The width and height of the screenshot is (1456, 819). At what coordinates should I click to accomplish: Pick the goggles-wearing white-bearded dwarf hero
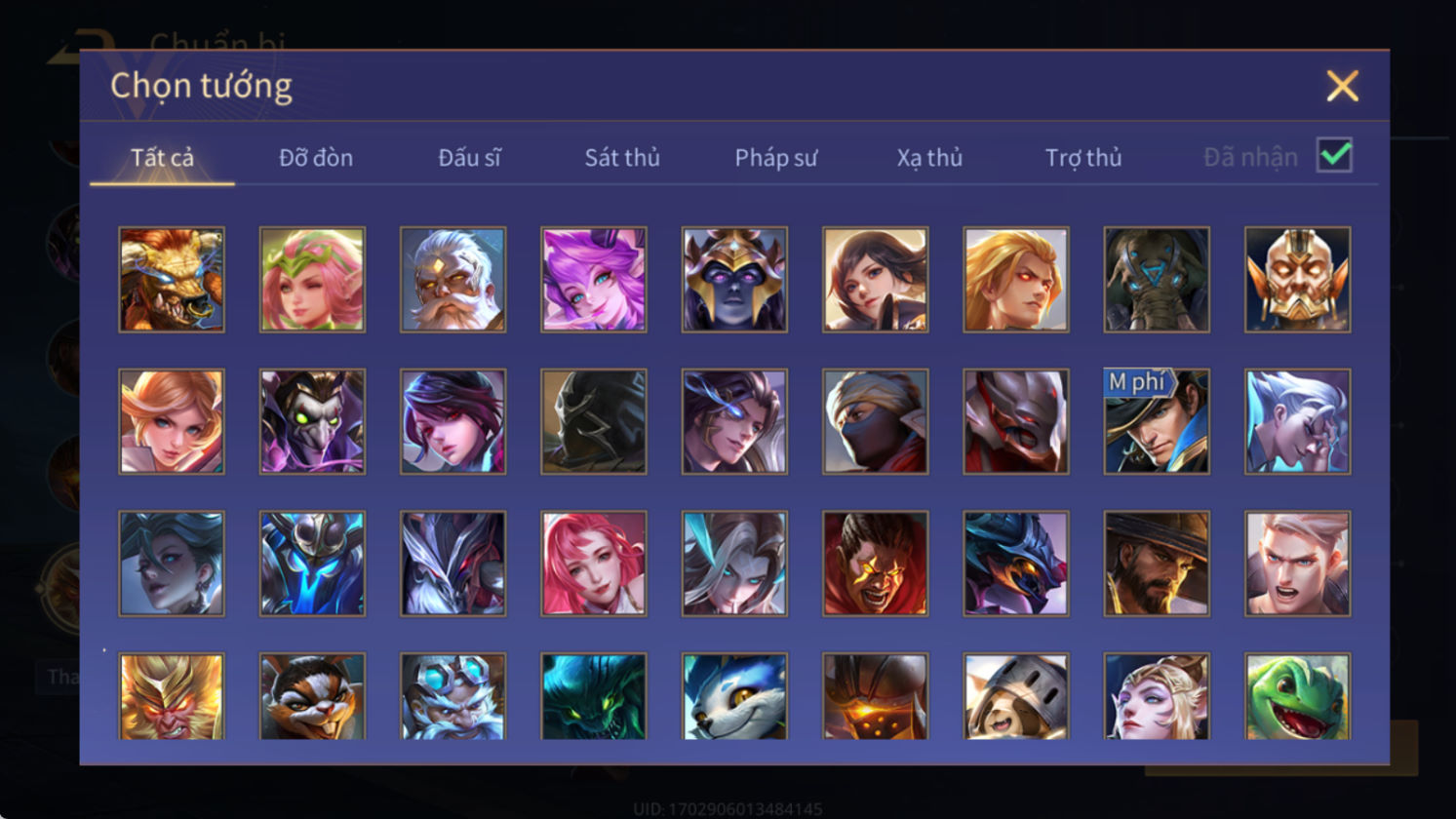pyautogui.click(x=453, y=696)
